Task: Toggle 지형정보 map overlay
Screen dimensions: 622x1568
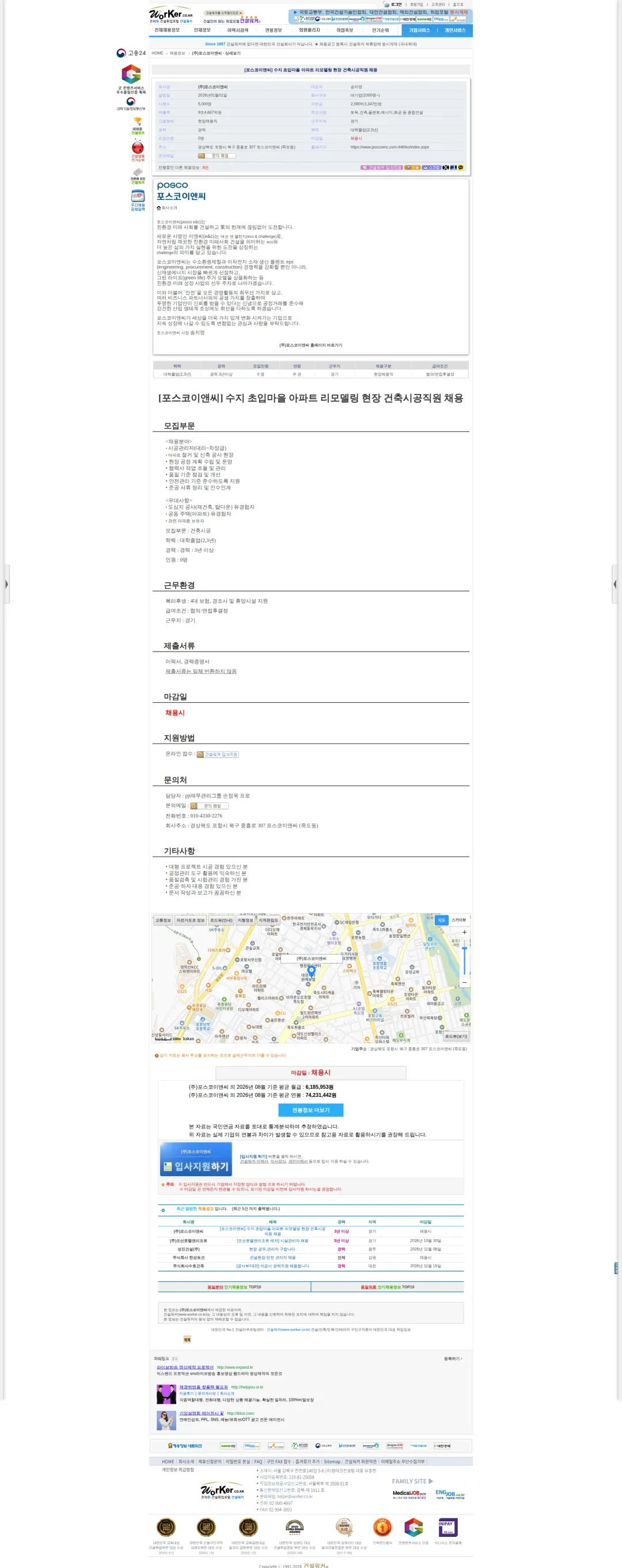Action: pyautogui.click(x=245, y=920)
